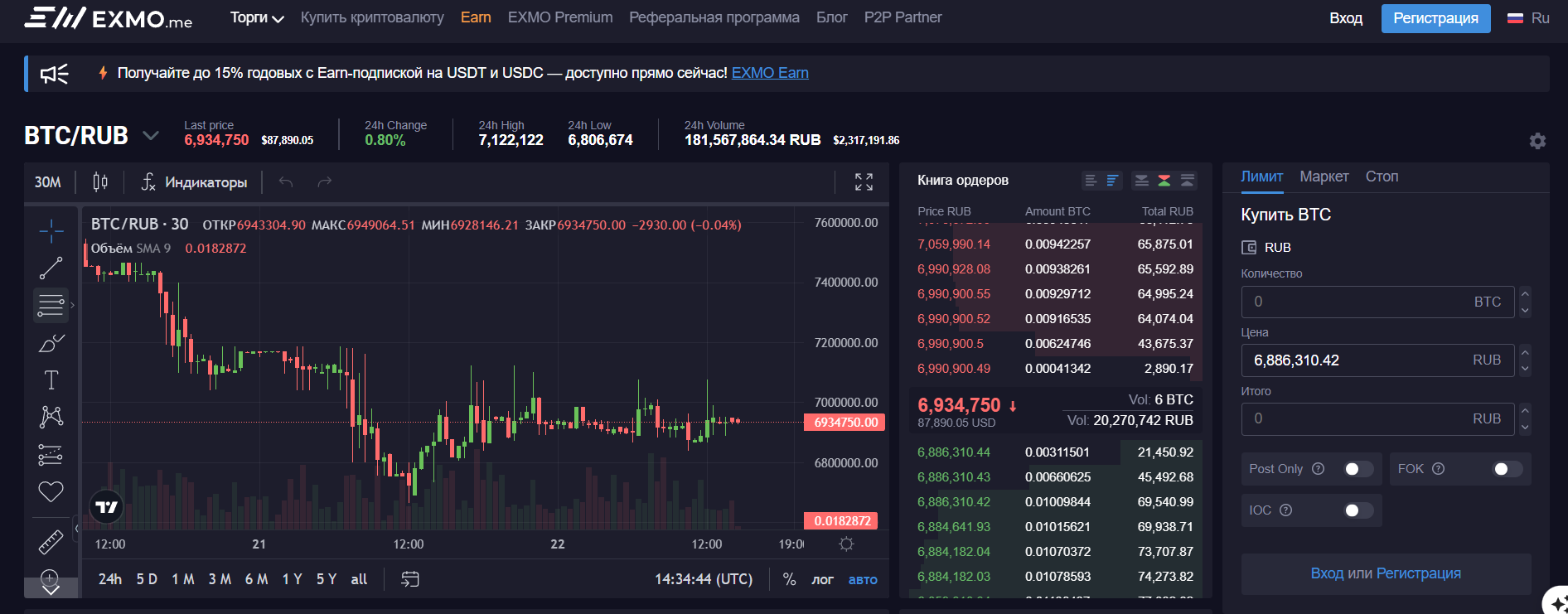
Task: Open the settings gear icon
Action: (x=1537, y=141)
